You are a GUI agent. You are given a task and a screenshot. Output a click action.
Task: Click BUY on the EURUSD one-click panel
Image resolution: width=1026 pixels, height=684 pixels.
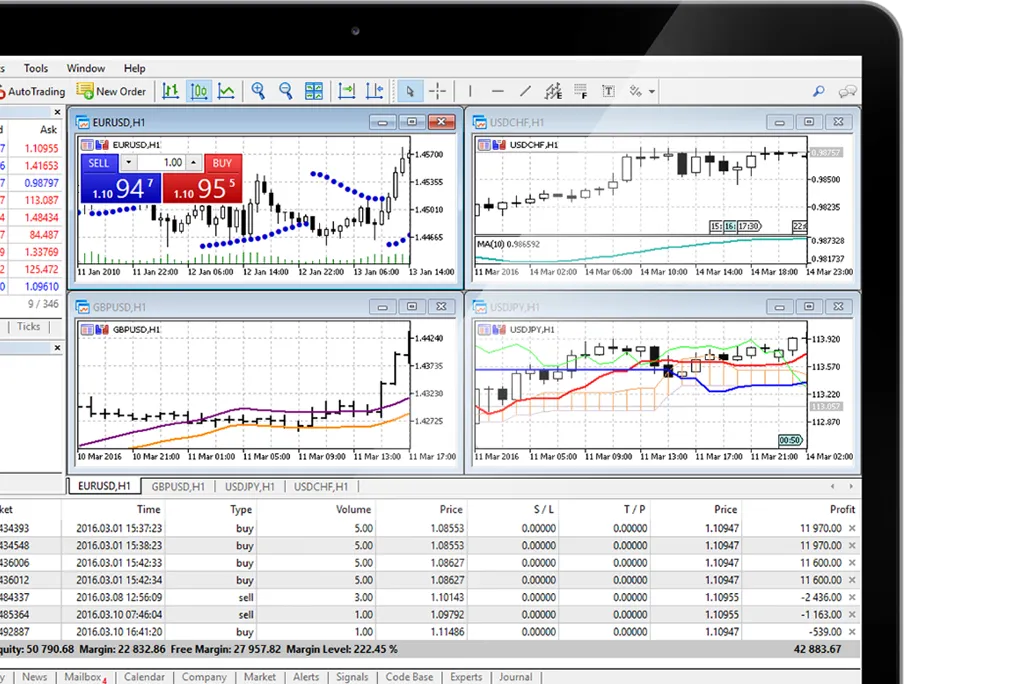pos(222,163)
